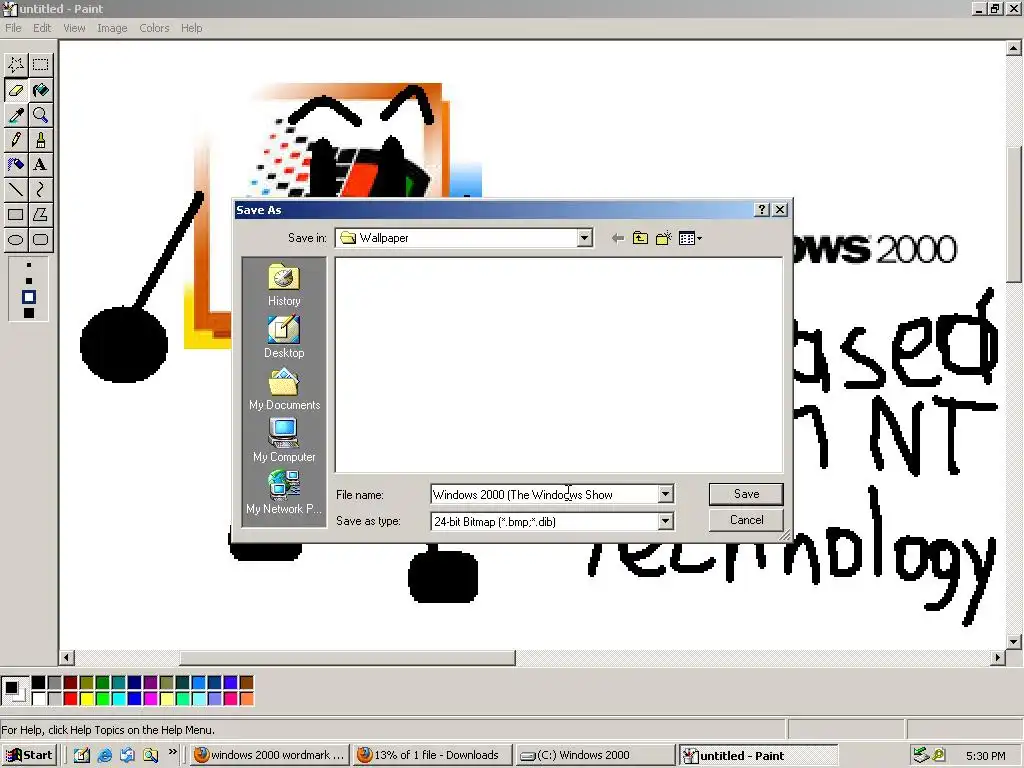
Task: Pick the Rounded Rectangle tool
Action: [40, 240]
